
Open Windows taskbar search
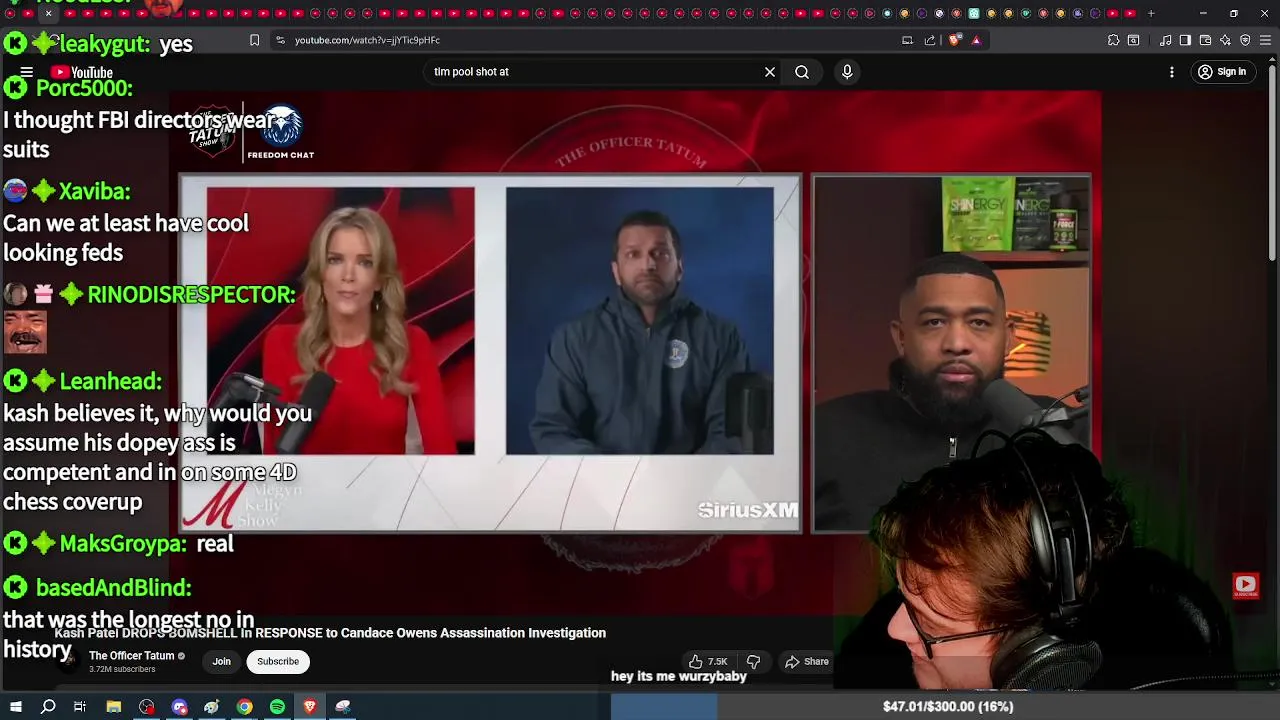[48, 707]
